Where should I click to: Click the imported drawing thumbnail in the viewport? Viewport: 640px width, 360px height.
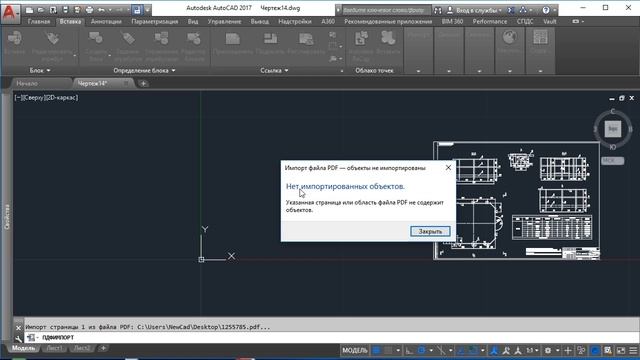(516, 200)
